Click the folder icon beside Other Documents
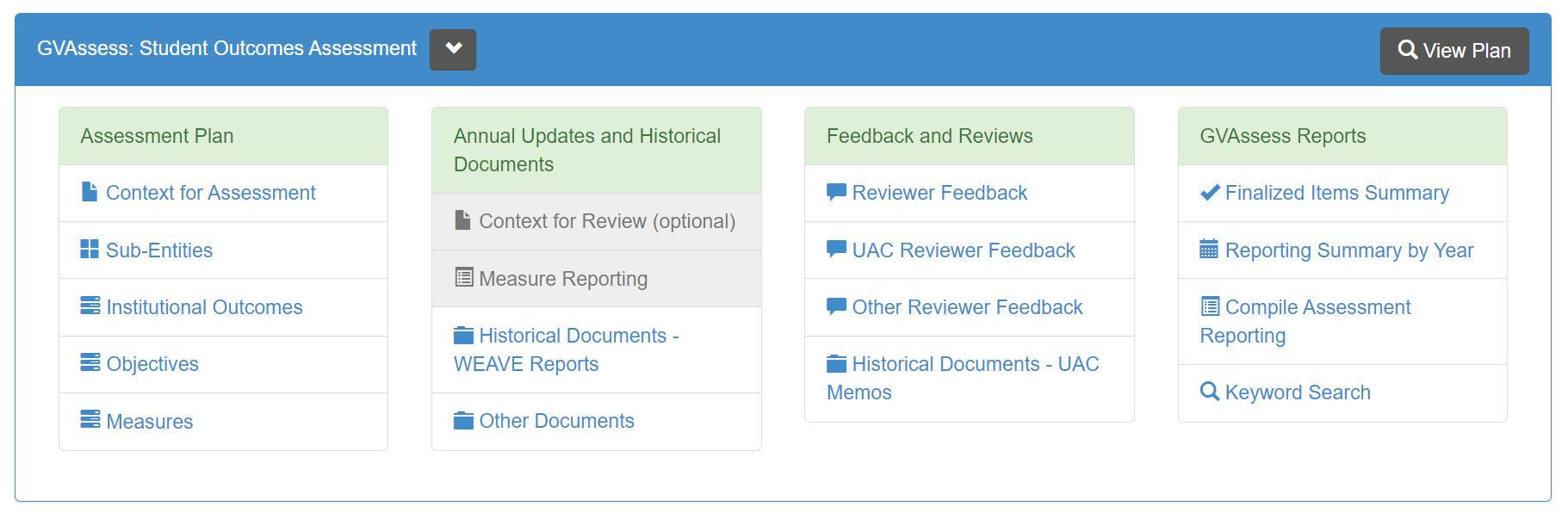The width and height of the screenshot is (1568, 519). pos(462,421)
